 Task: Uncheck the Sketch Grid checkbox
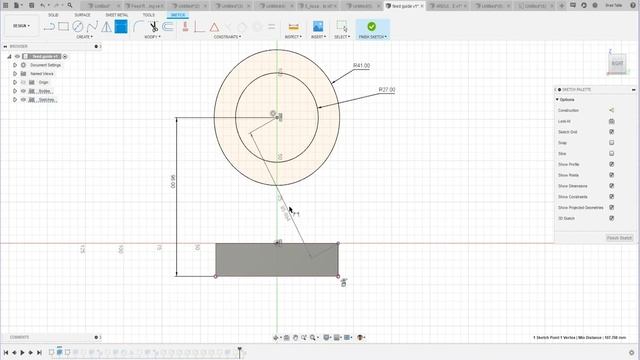(x=611, y=132)
